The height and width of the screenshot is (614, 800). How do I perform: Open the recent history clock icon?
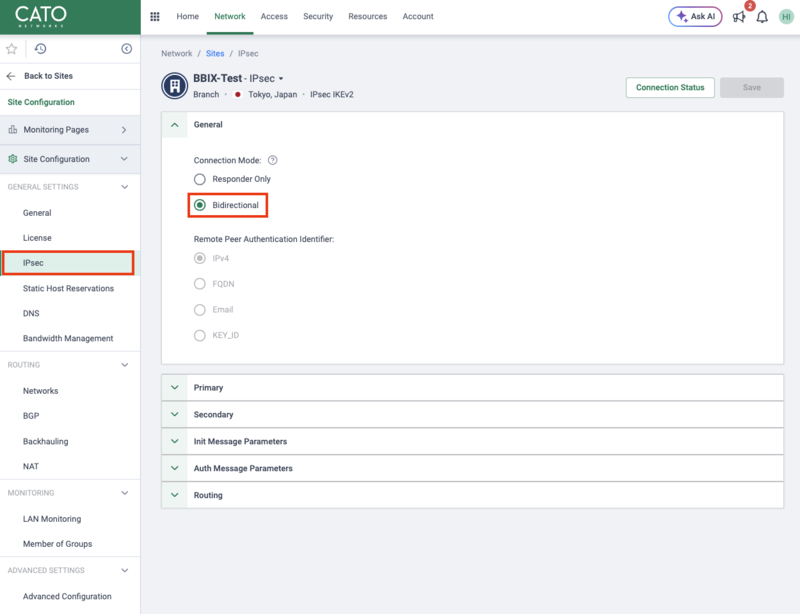(x=40, y=49)
